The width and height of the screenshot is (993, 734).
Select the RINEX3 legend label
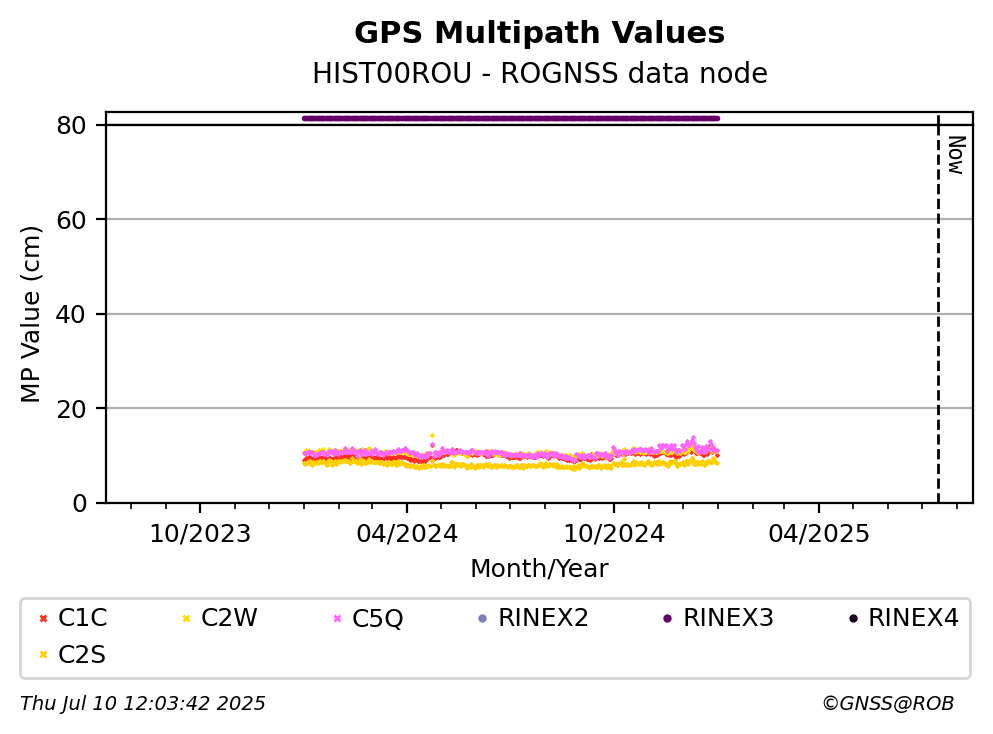point(728,618)
